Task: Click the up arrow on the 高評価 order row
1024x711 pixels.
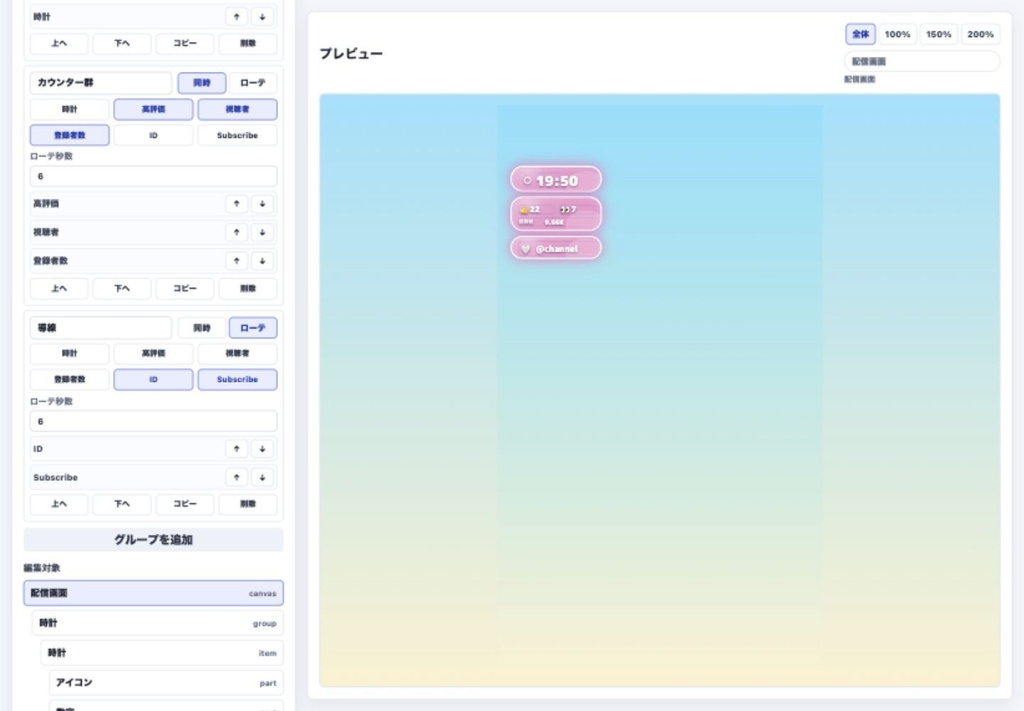Action: tap(236, 204)
